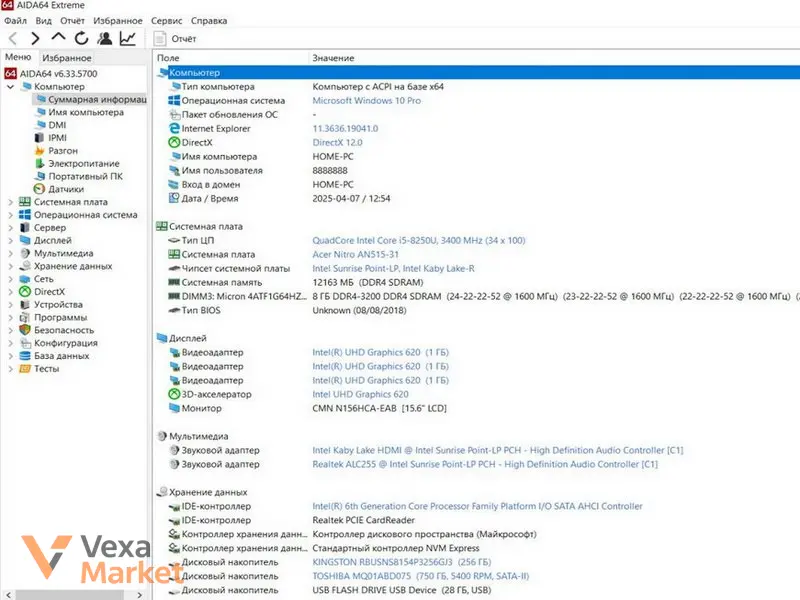Click the Монитор icon in list
This screenshot has height=600, width=800.
pyautogui.click(x=174, y=408)
